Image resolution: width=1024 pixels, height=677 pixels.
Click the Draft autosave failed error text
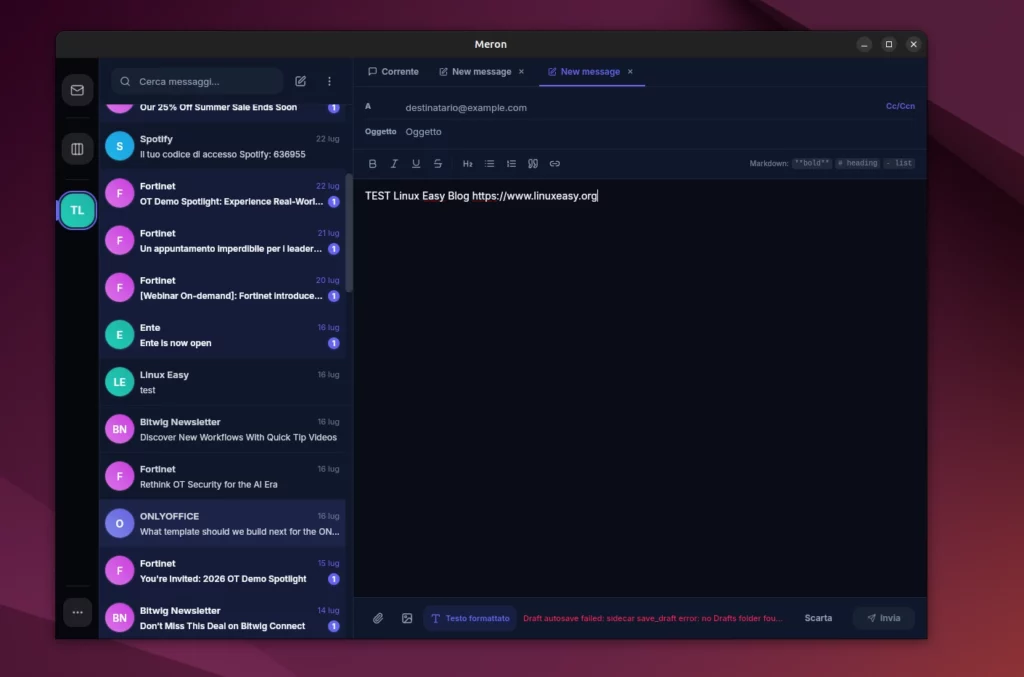coord(652,618)
